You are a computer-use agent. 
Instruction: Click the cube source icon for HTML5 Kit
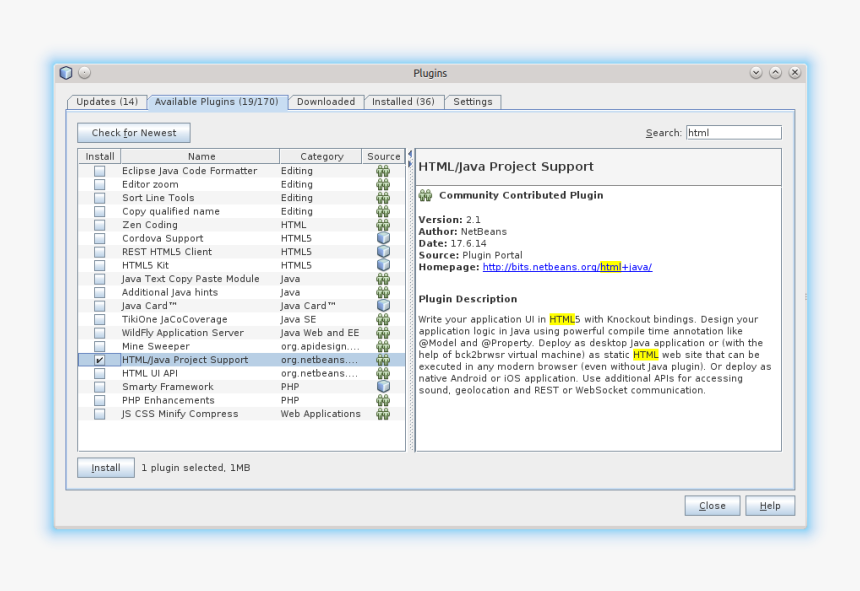coord(383,266)
